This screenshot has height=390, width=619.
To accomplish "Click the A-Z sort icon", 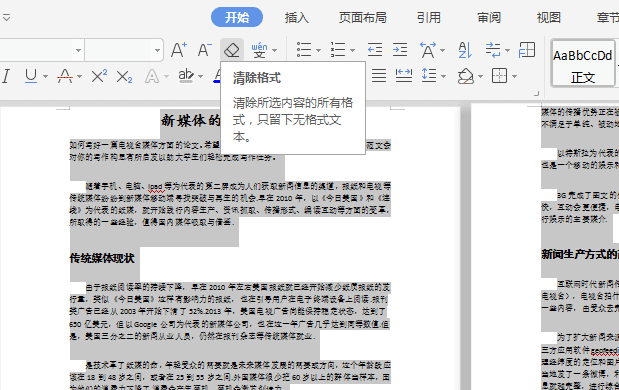I will (465, 50).
